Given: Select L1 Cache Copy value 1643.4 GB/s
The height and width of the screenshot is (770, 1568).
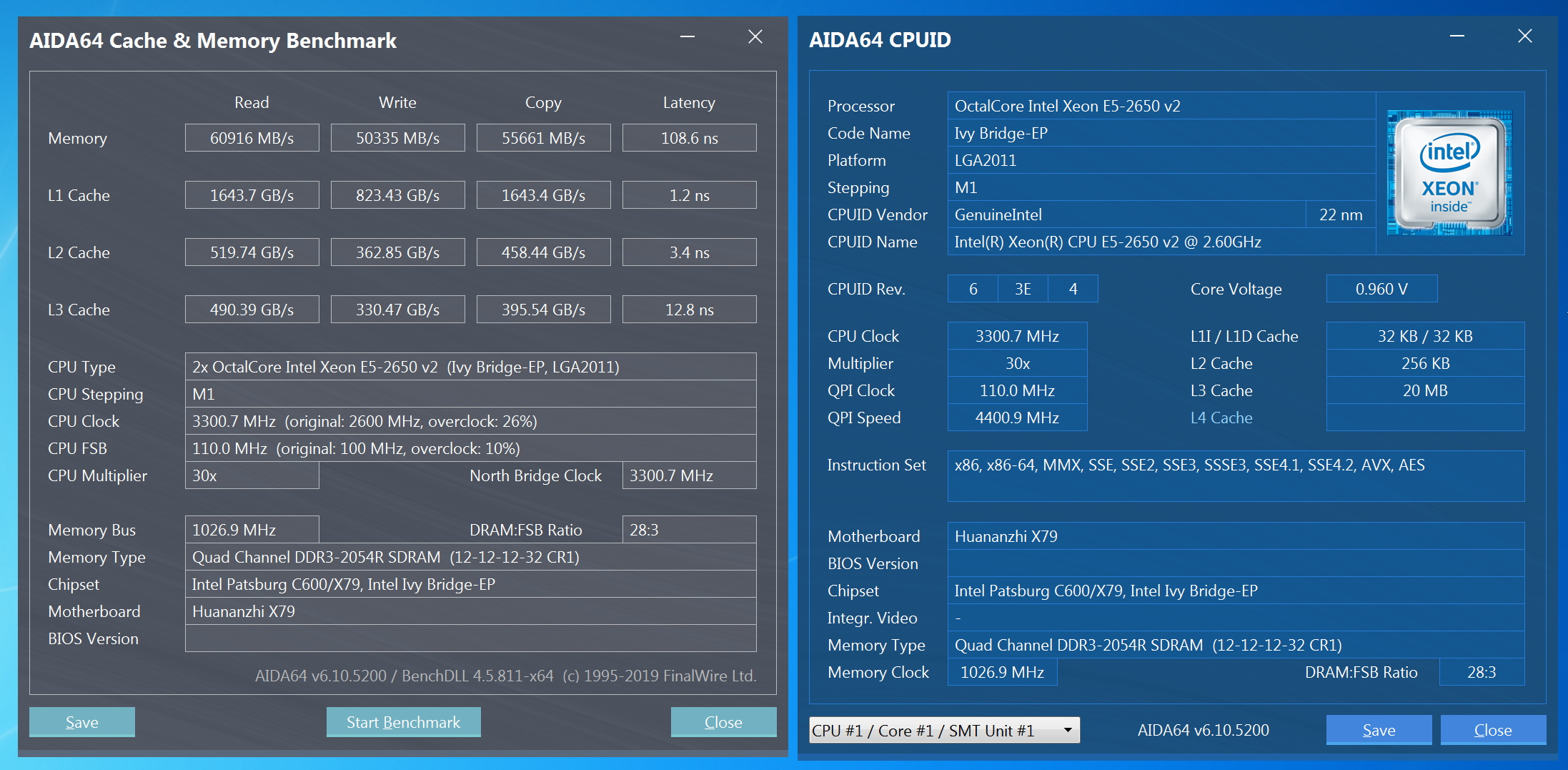Looking at the screenshot, I should (x=544, y=195).
